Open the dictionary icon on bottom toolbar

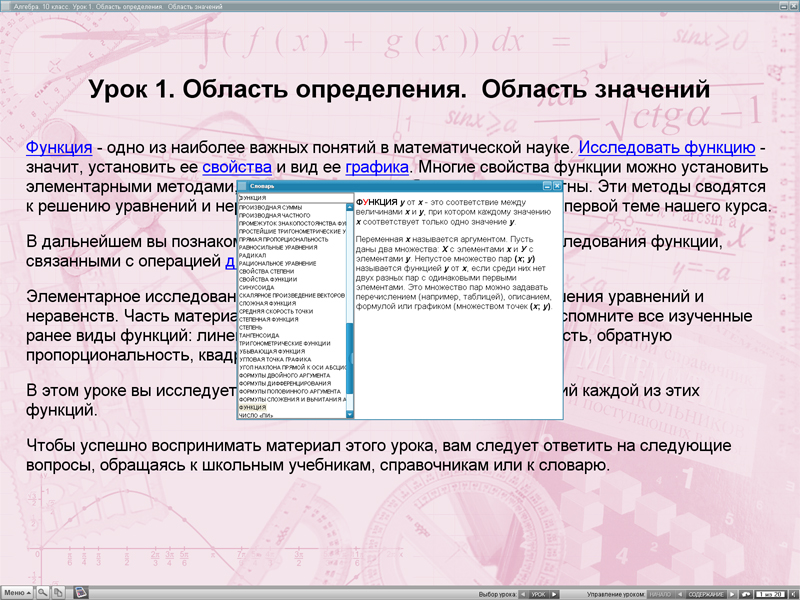[80, 591]
